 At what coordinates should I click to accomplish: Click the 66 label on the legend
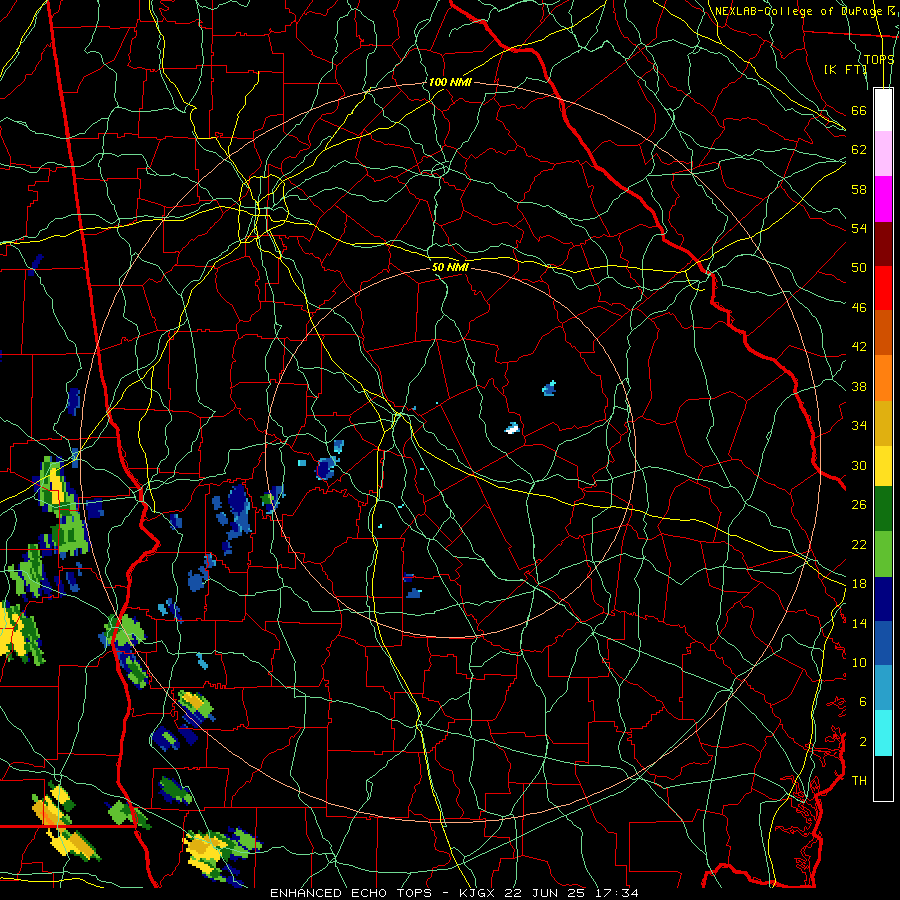[859, 110]
